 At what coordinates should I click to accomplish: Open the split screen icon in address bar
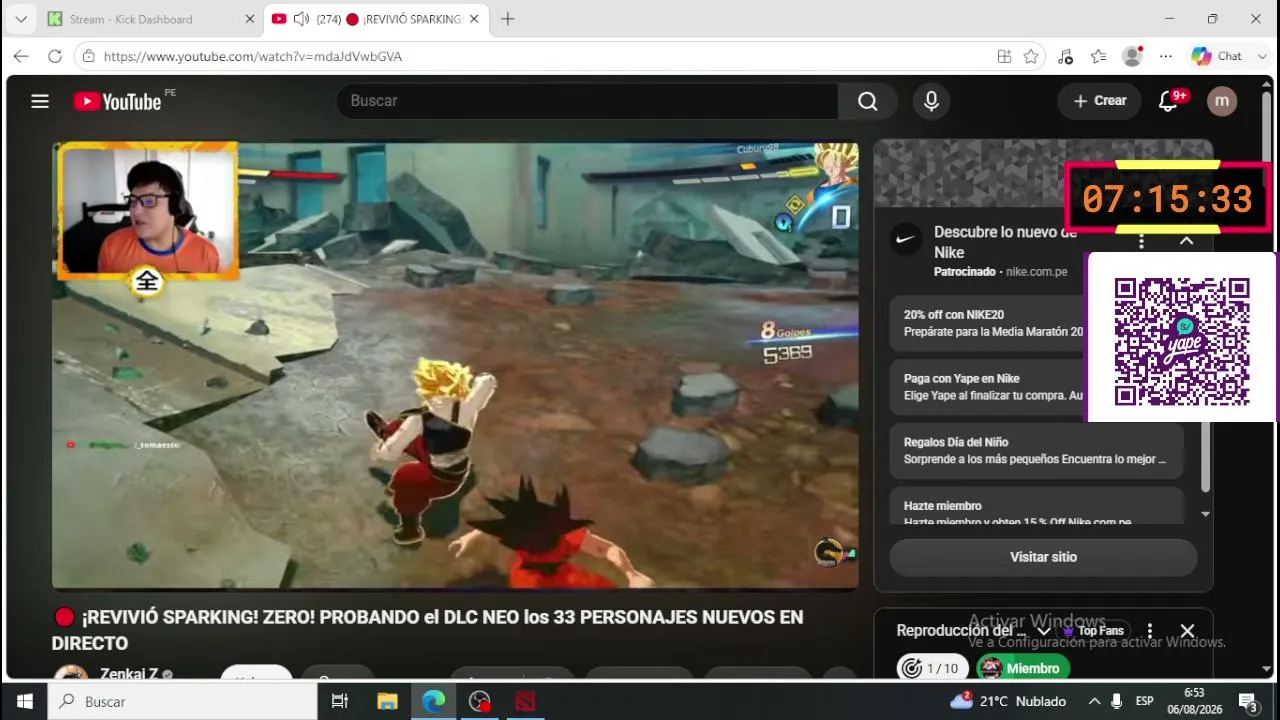(x=1004, y=57)
